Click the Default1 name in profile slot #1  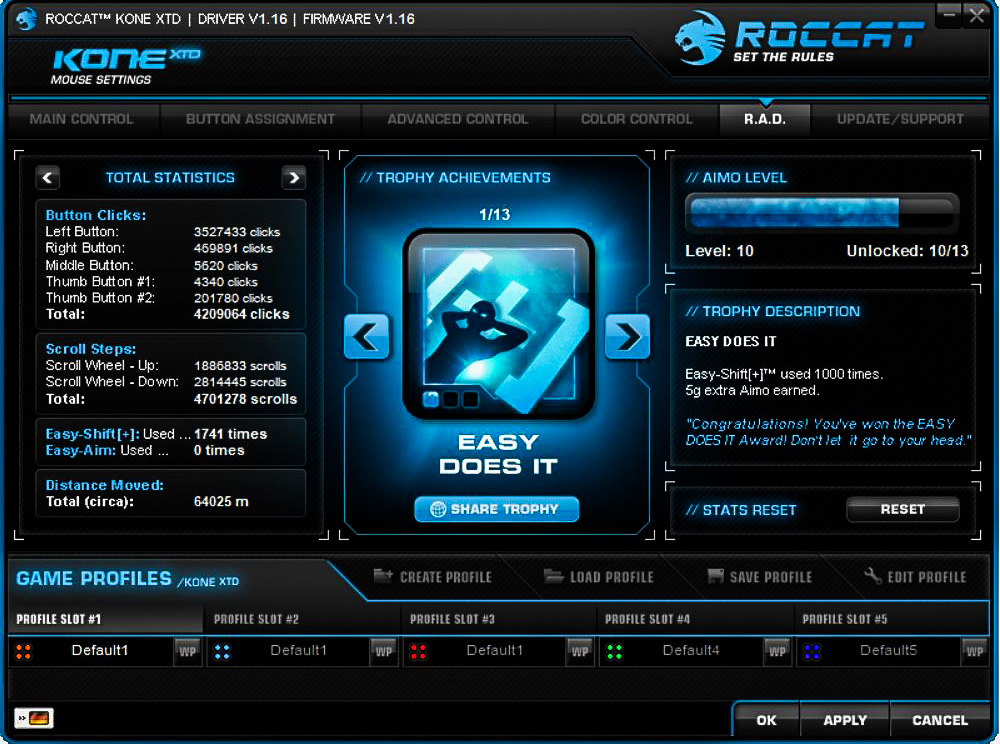pyautogui.click(x=99, y=650)
